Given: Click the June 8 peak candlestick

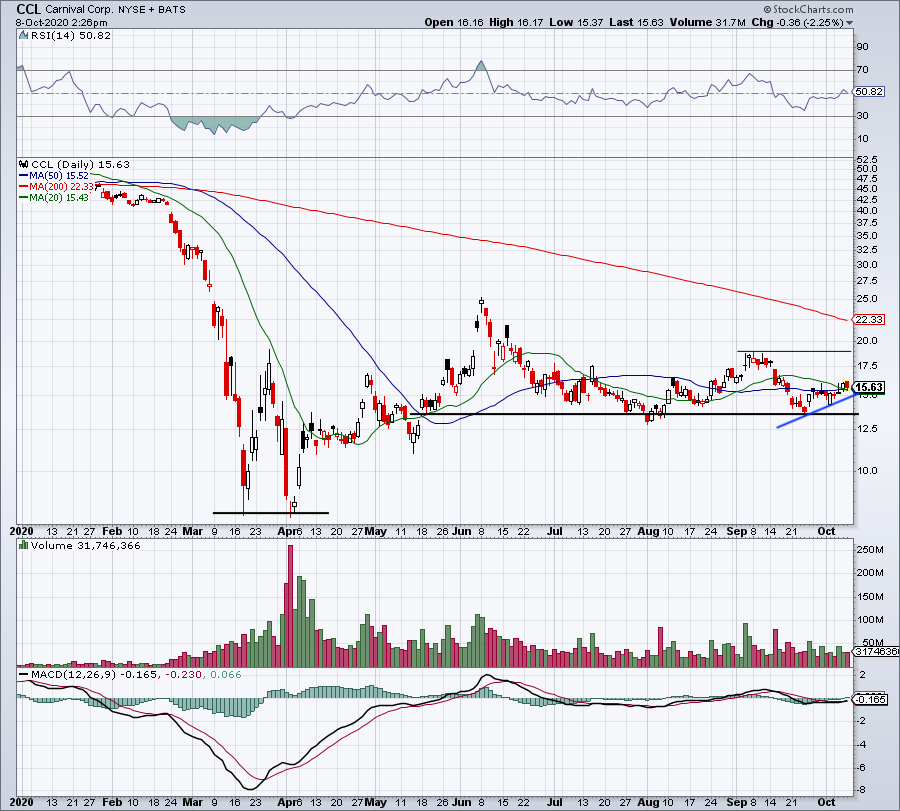Looking at the screenshot, I should pos(482,302).
